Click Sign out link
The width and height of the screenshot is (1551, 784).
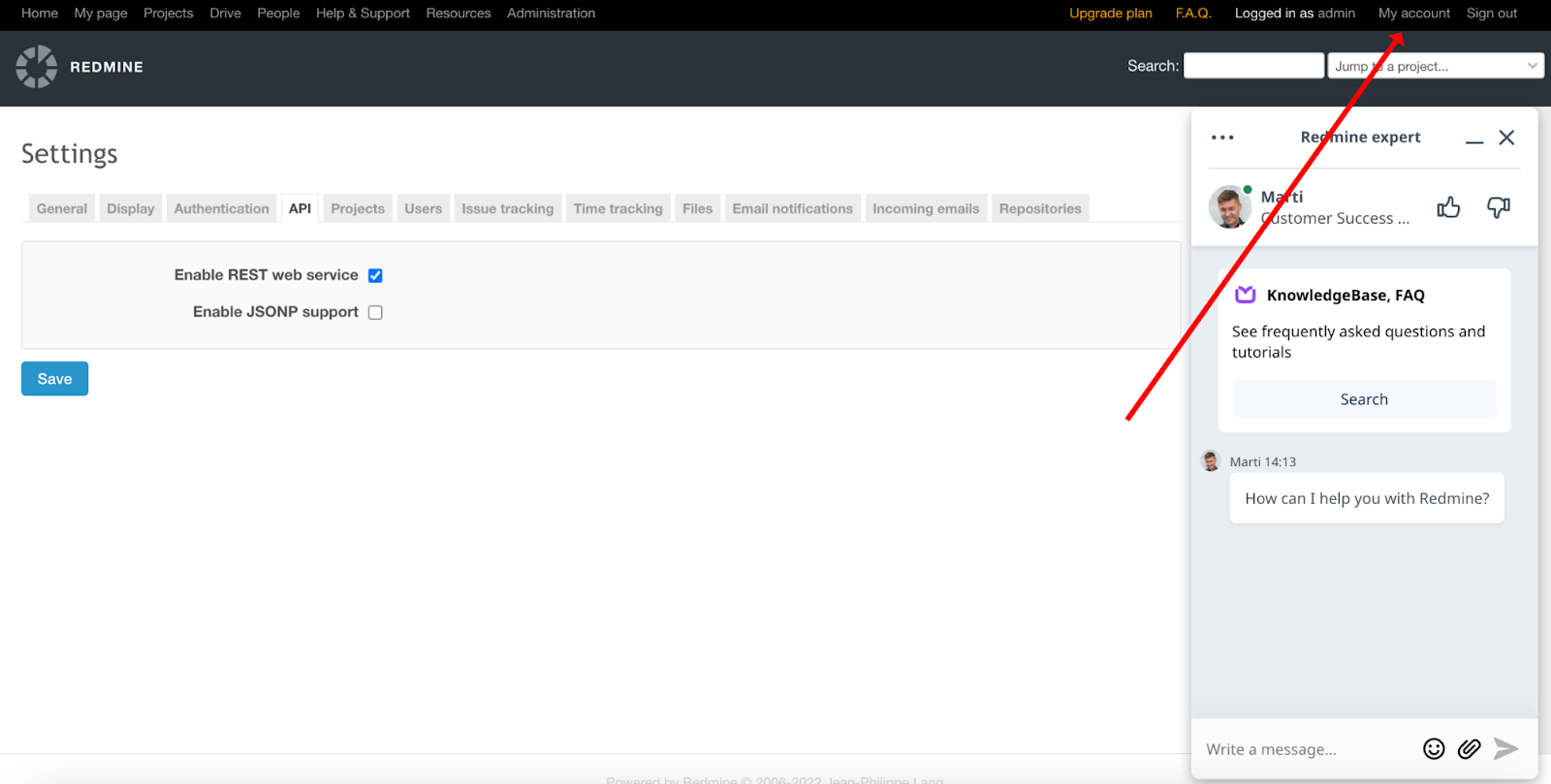coord(1492,13)
